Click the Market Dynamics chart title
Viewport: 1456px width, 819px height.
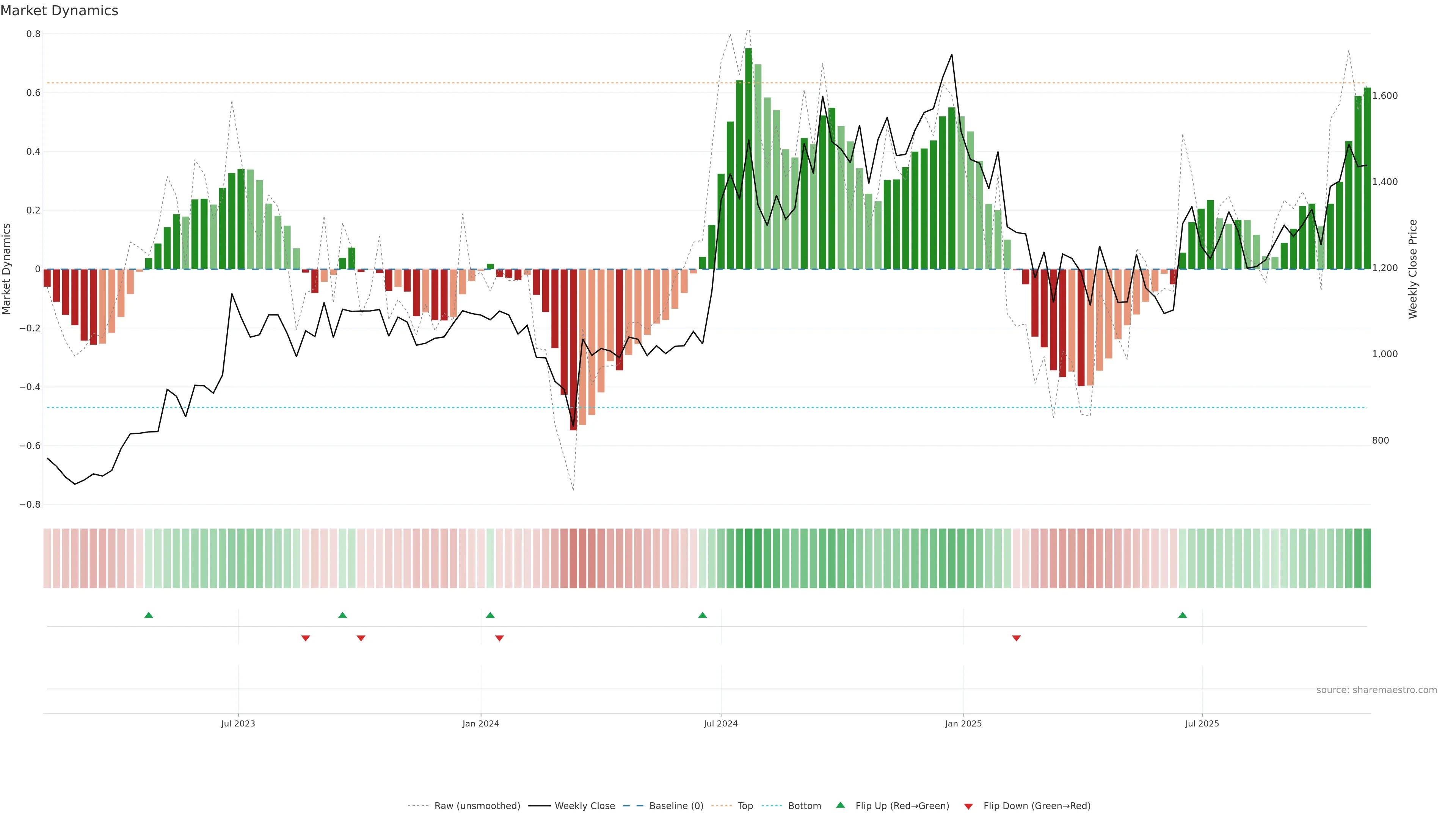60,11
